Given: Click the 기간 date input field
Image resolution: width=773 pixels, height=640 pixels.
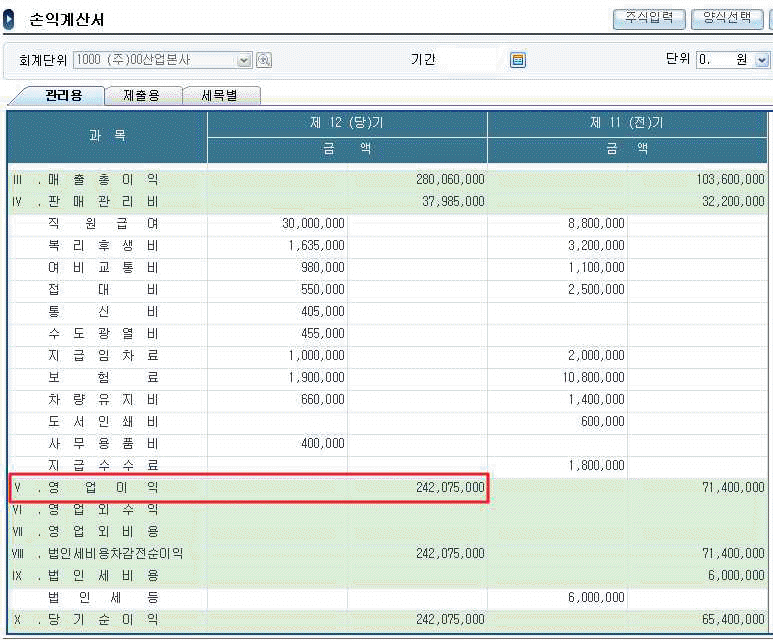Looking at the screenshot, I should click(469, 60).
